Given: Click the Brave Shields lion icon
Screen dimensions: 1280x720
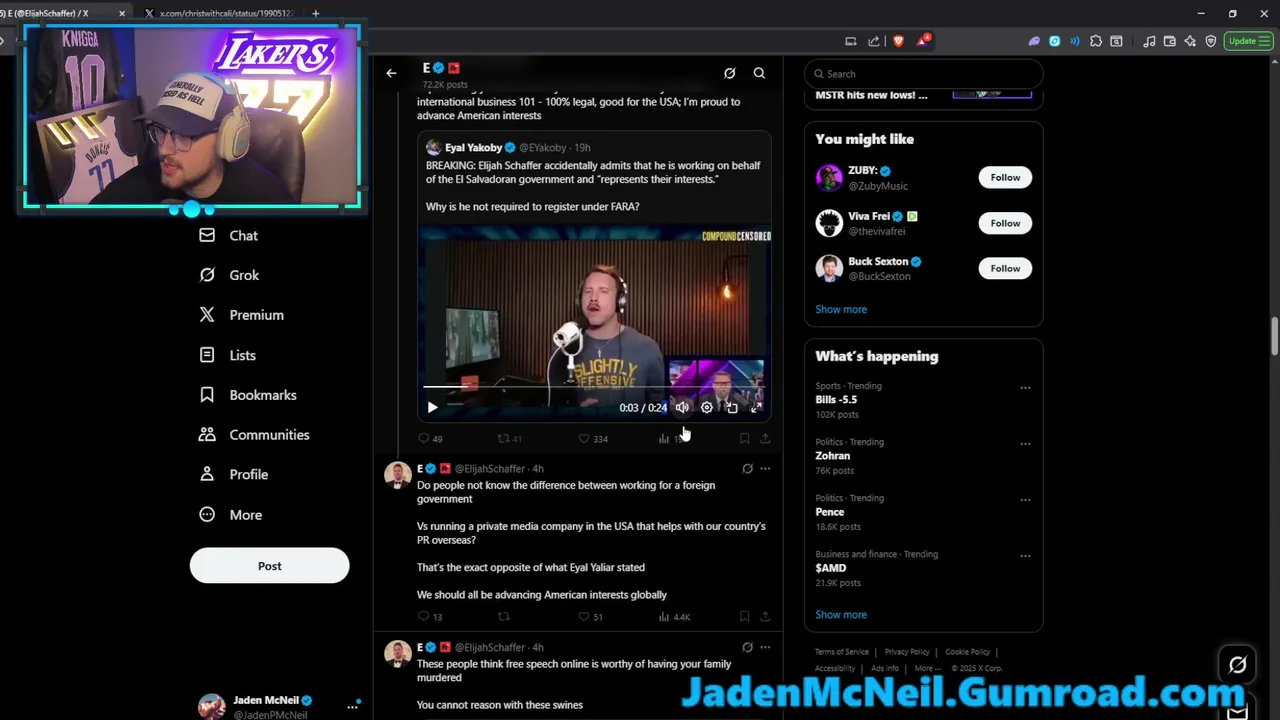Looking at the screenshot, I should [898, 41].
